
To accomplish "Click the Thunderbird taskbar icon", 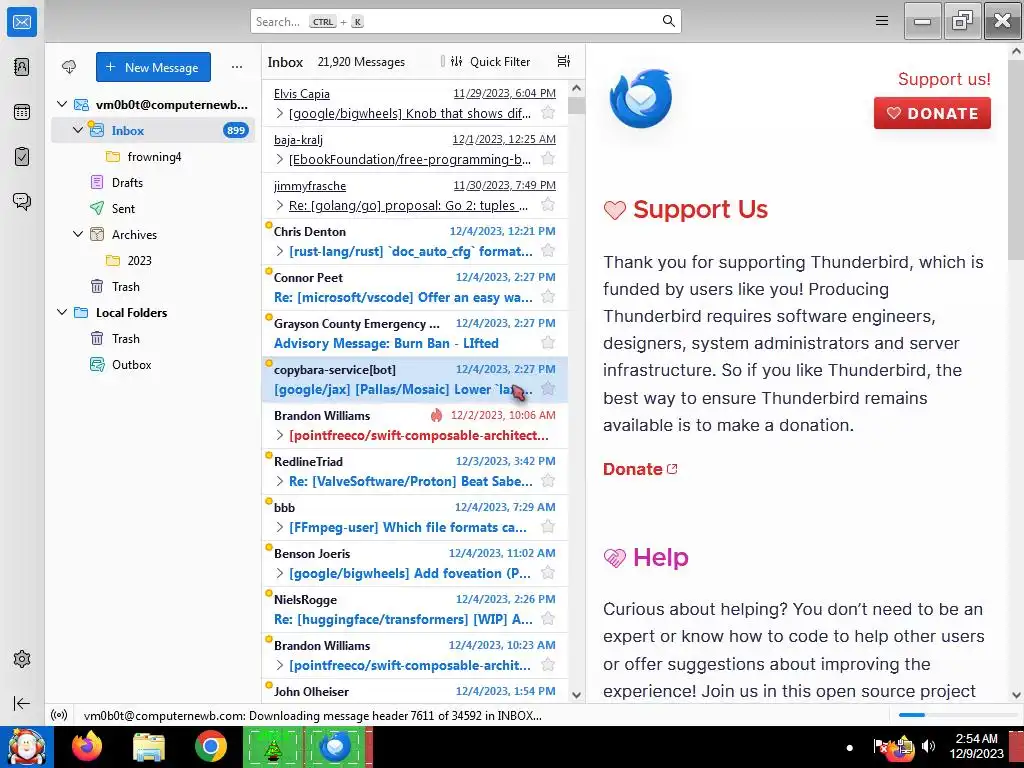I will pyautogui.click(x=335, y=746).
